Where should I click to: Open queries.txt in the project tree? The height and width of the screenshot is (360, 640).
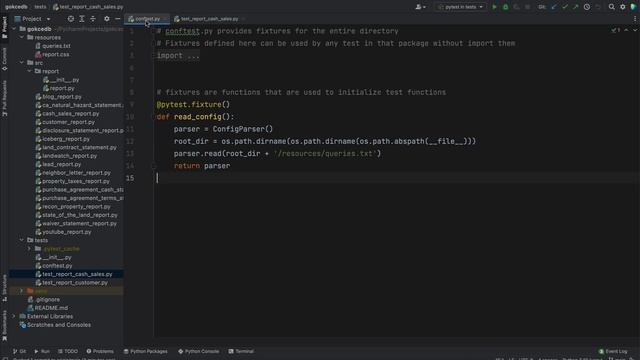pos(53,46)
